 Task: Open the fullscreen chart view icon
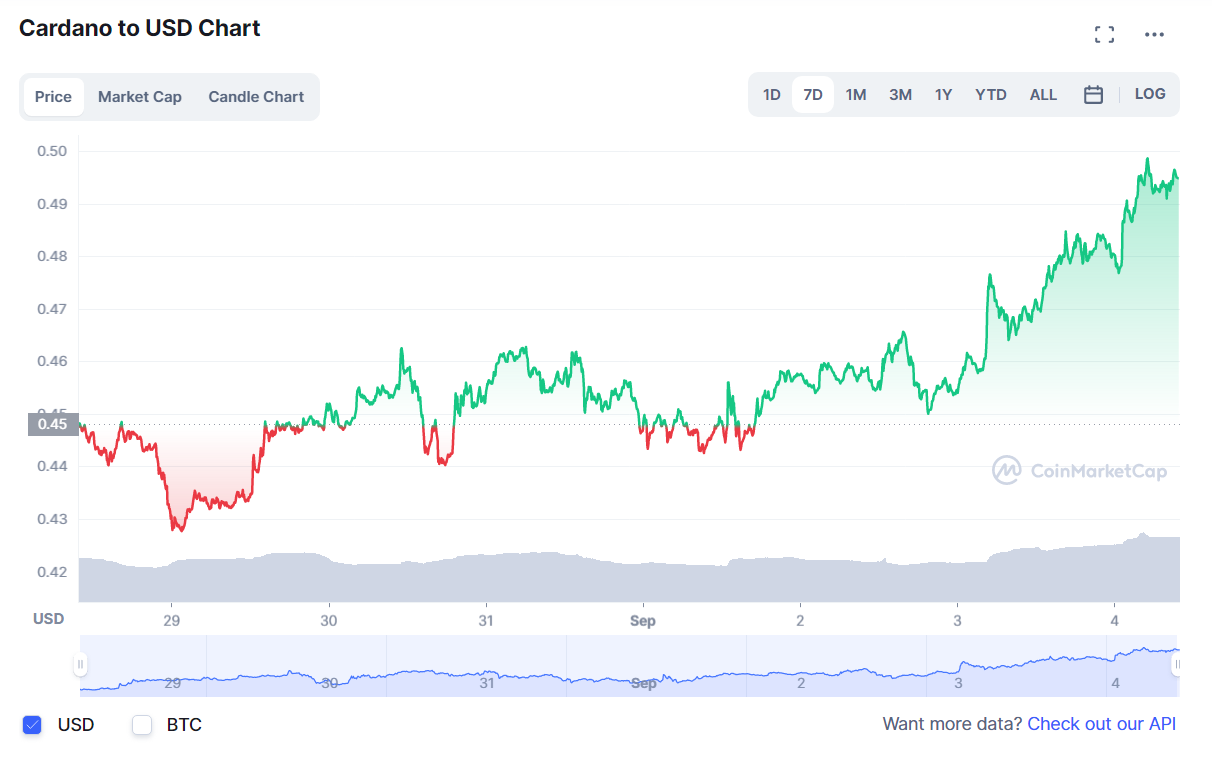point(1104,35)
